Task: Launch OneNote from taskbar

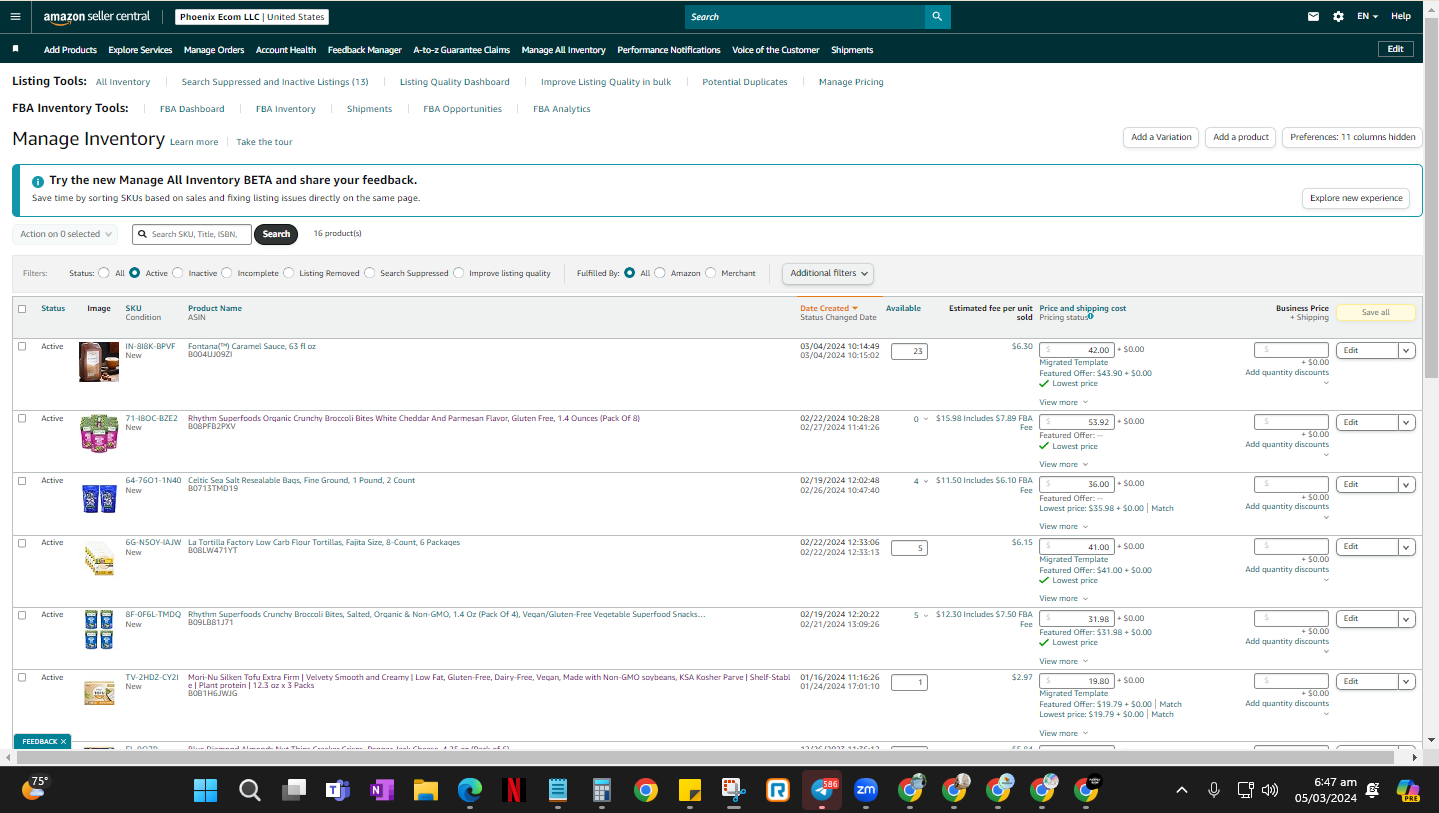Action: (381, 790)
